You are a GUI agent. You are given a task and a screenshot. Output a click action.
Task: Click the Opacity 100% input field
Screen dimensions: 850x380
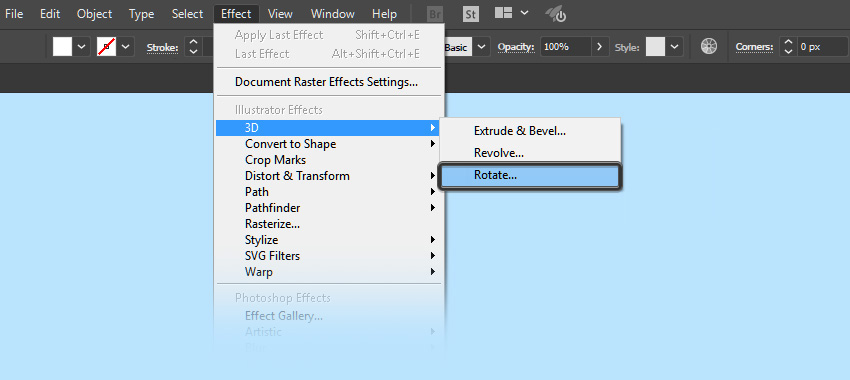click(565, 47)
